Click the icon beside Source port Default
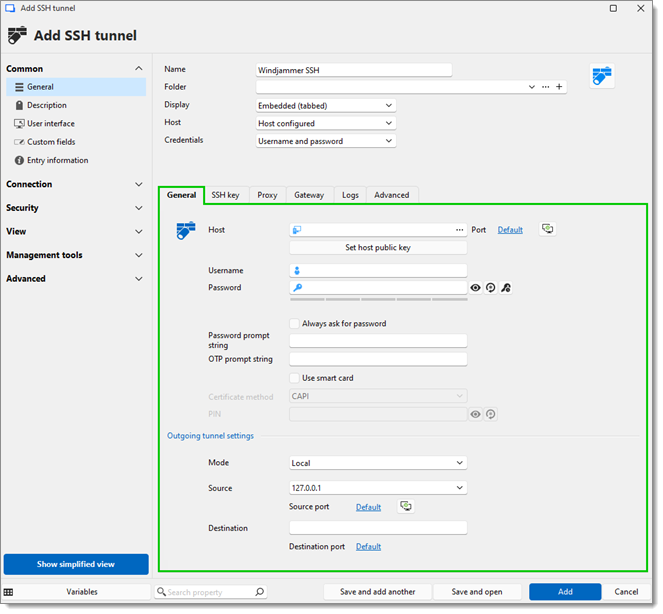This screenshot has height=614, width=663. [x=405, y=507]
